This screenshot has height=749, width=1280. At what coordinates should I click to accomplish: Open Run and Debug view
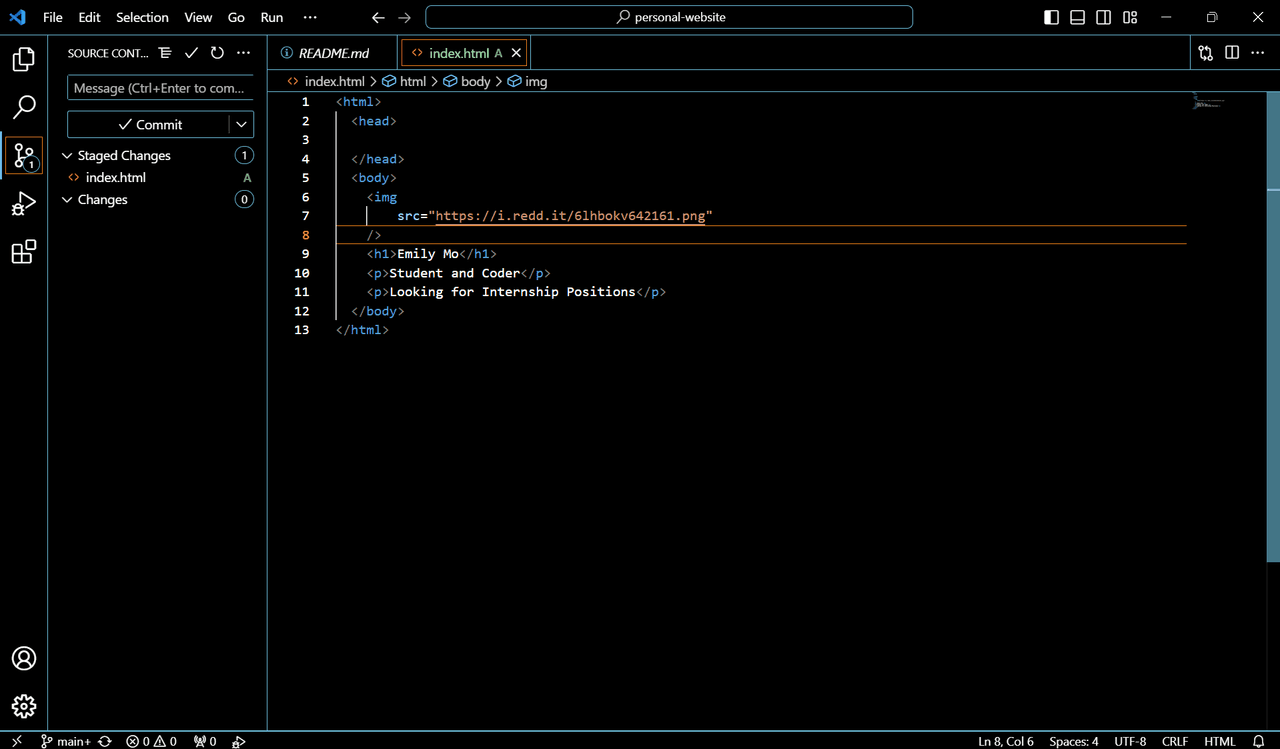pyautogui.click(x=24, y=204)
